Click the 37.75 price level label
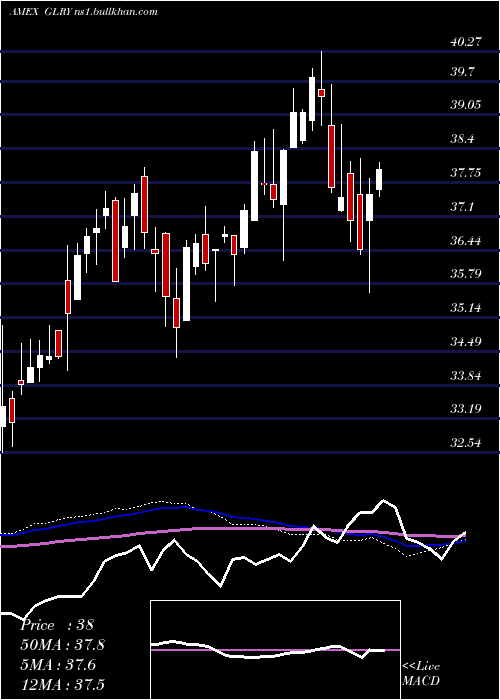The width and height of the screenshot is (500, 700). pos(467,173)
